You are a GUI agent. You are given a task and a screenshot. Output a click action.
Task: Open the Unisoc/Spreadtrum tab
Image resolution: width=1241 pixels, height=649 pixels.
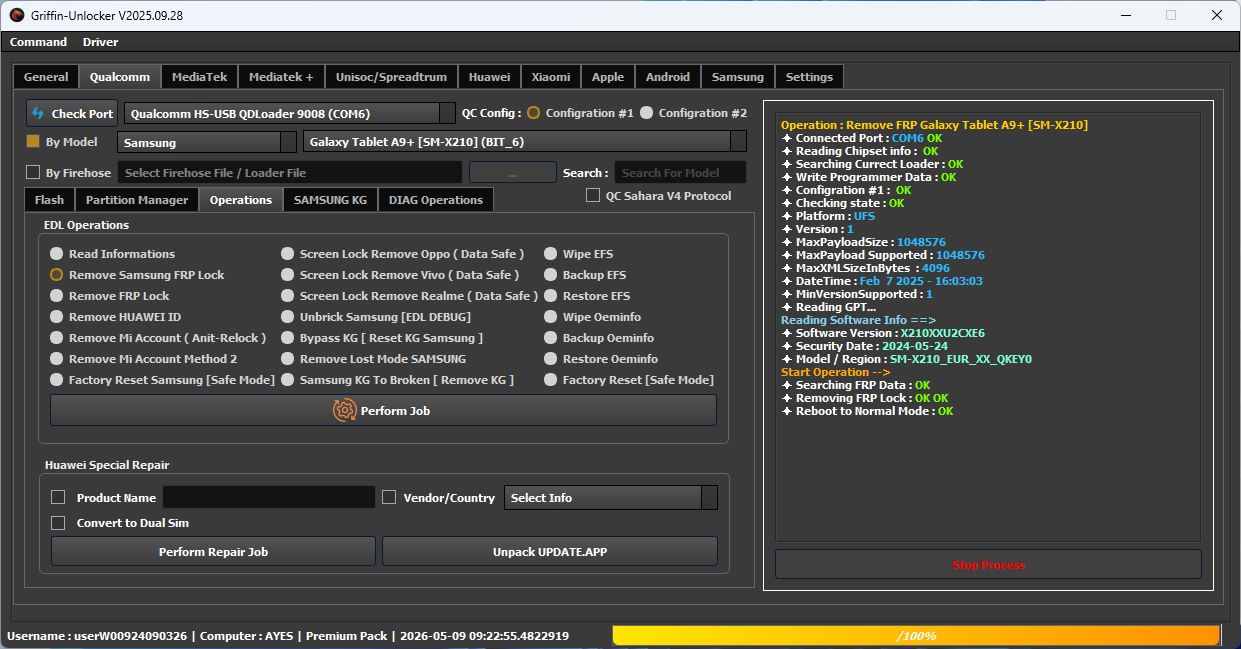point(392,77)
